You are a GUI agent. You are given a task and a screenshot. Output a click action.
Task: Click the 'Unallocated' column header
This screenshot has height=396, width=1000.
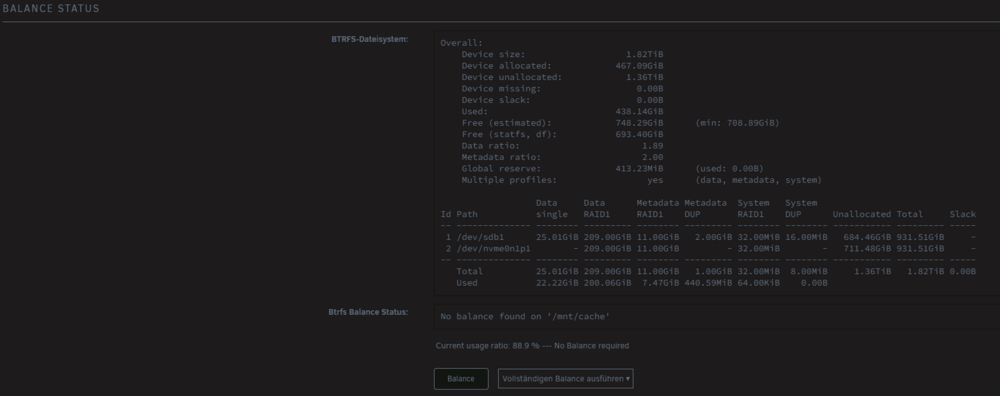[x=862, y=214]
